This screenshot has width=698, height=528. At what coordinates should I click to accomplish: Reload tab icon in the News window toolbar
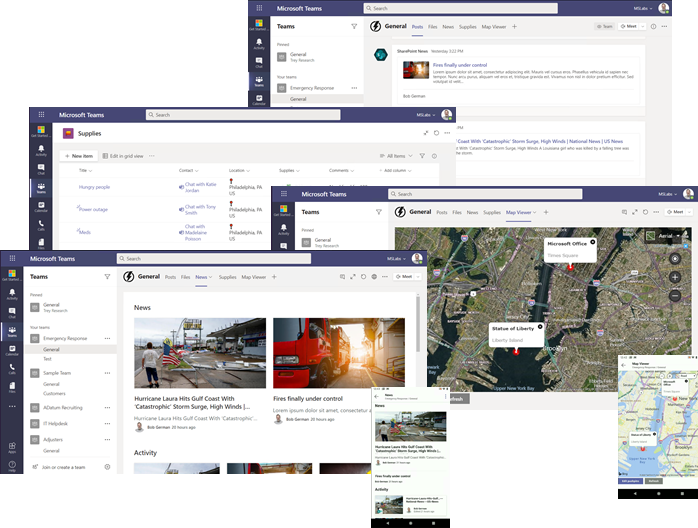point(364,276)
